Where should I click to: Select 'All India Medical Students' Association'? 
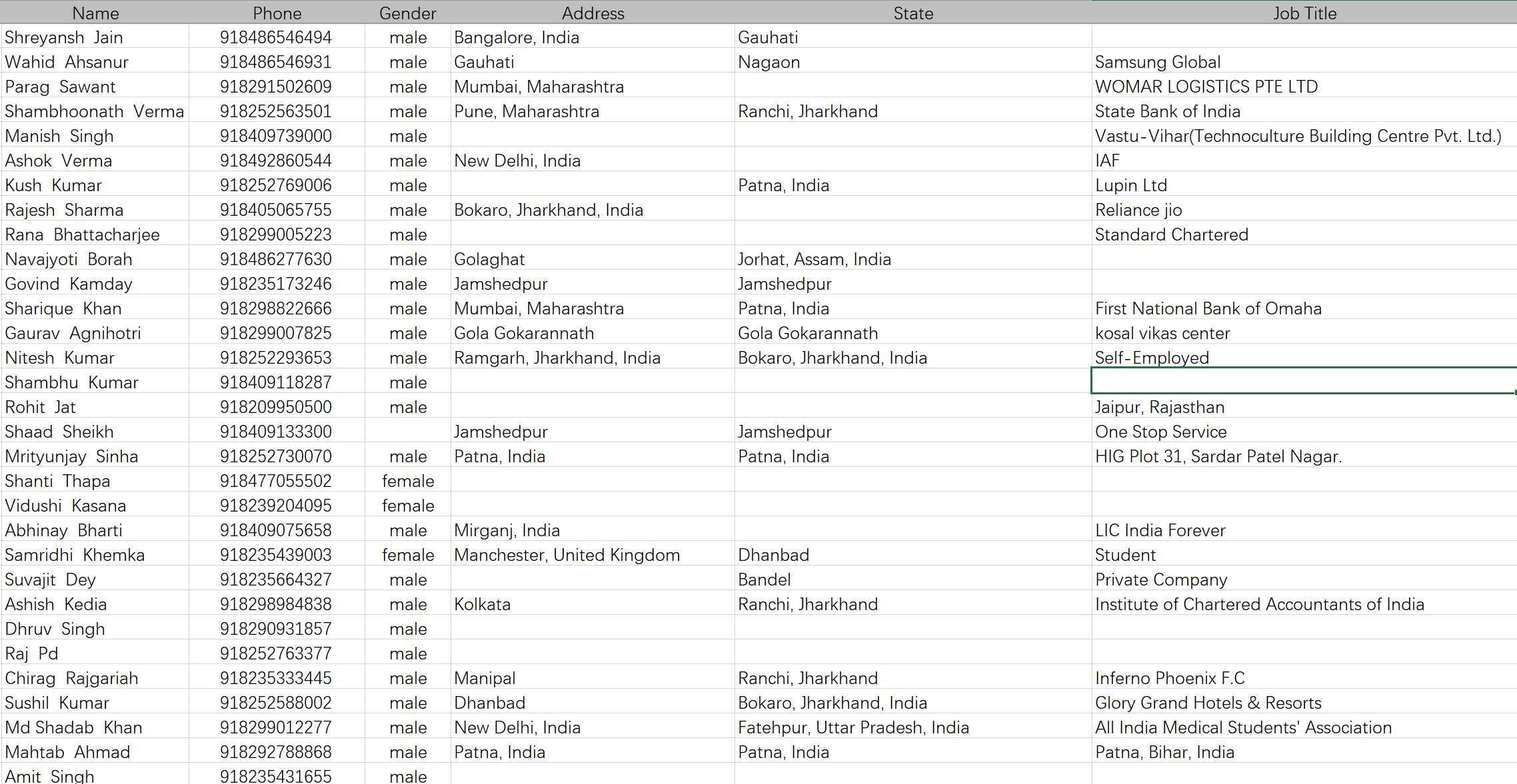pyautogui.click(x=1304, y=727)
